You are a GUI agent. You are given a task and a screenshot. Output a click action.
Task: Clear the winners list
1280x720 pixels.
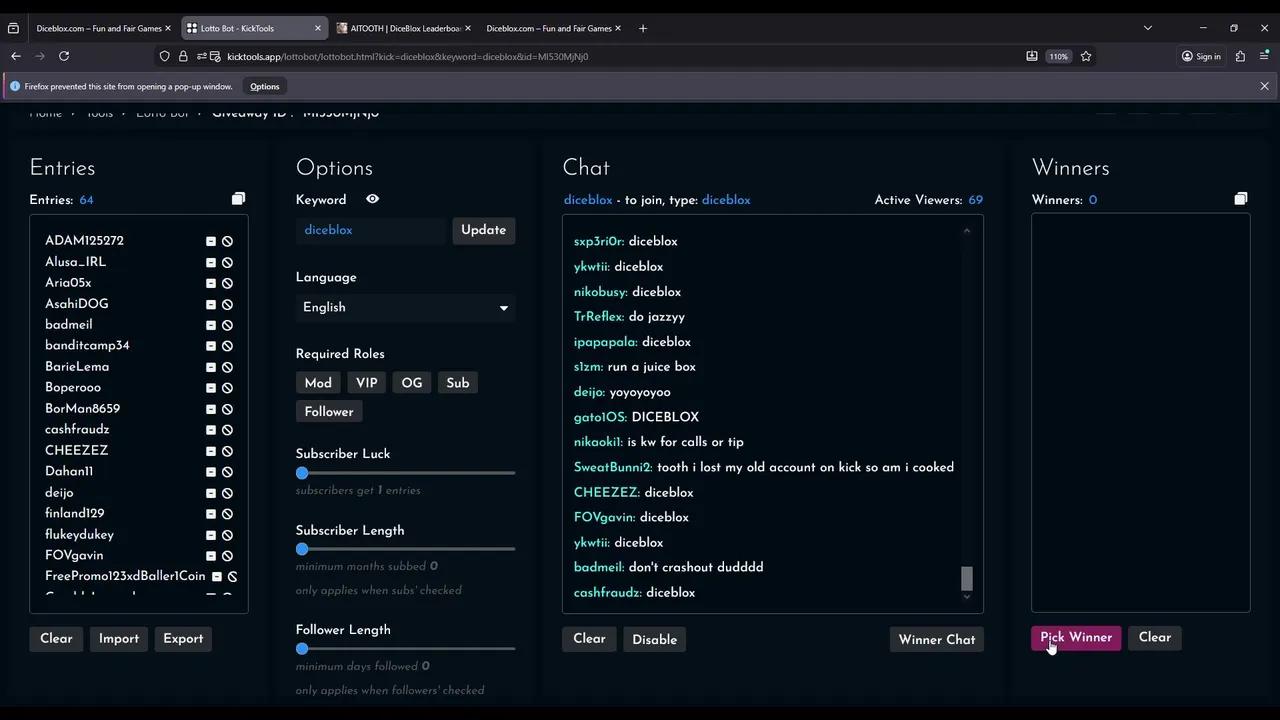pyautogui.click(x=1155, y=637)
